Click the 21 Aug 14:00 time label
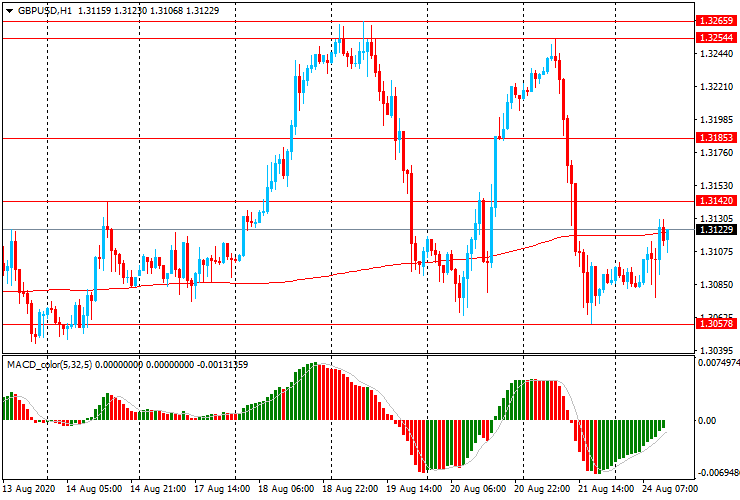Viewport: 740px width, 500px height. 607,488
